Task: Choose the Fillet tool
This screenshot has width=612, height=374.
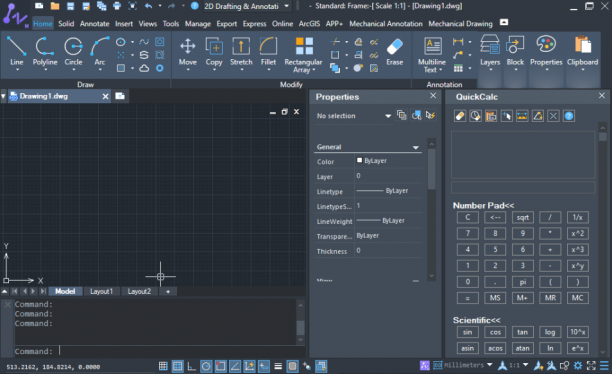Action: pos(268,52)
